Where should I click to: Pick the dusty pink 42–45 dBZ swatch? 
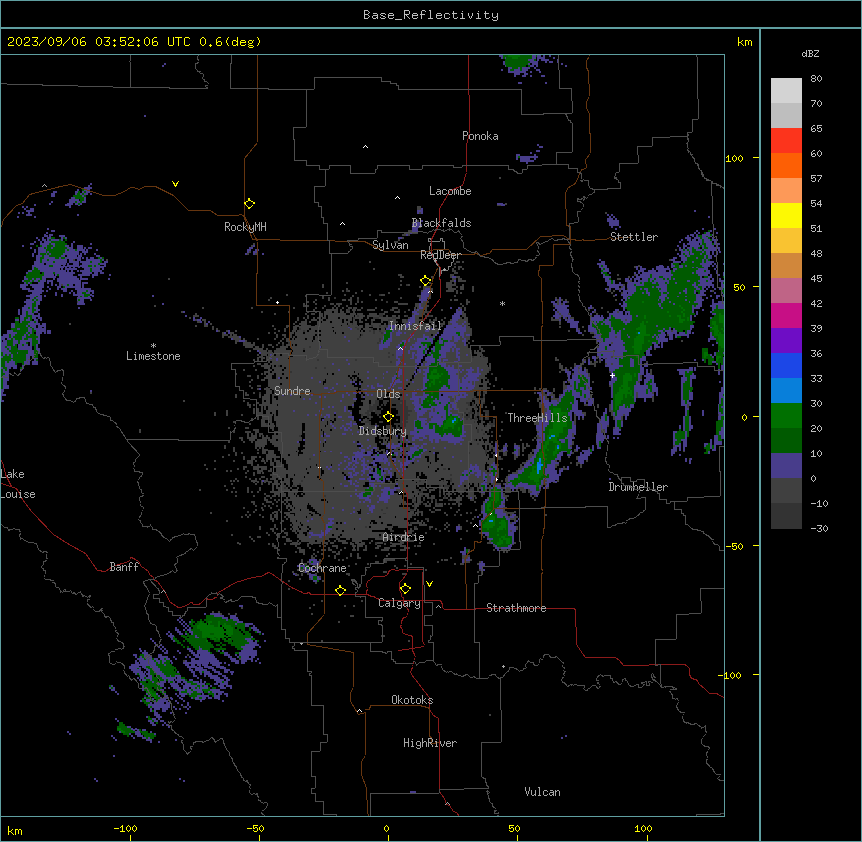786,291
